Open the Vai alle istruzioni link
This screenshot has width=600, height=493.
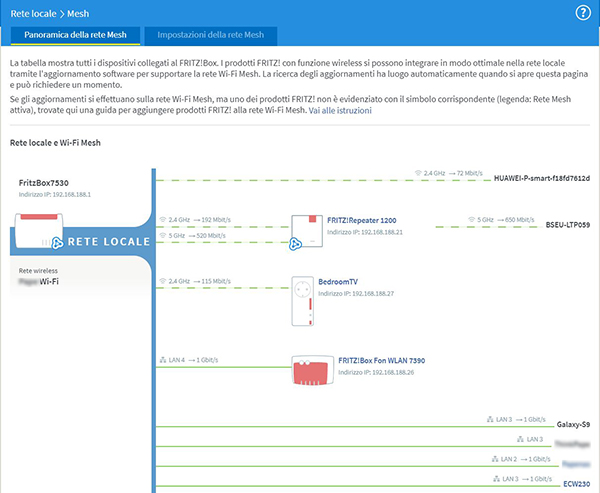coord(340,111)
